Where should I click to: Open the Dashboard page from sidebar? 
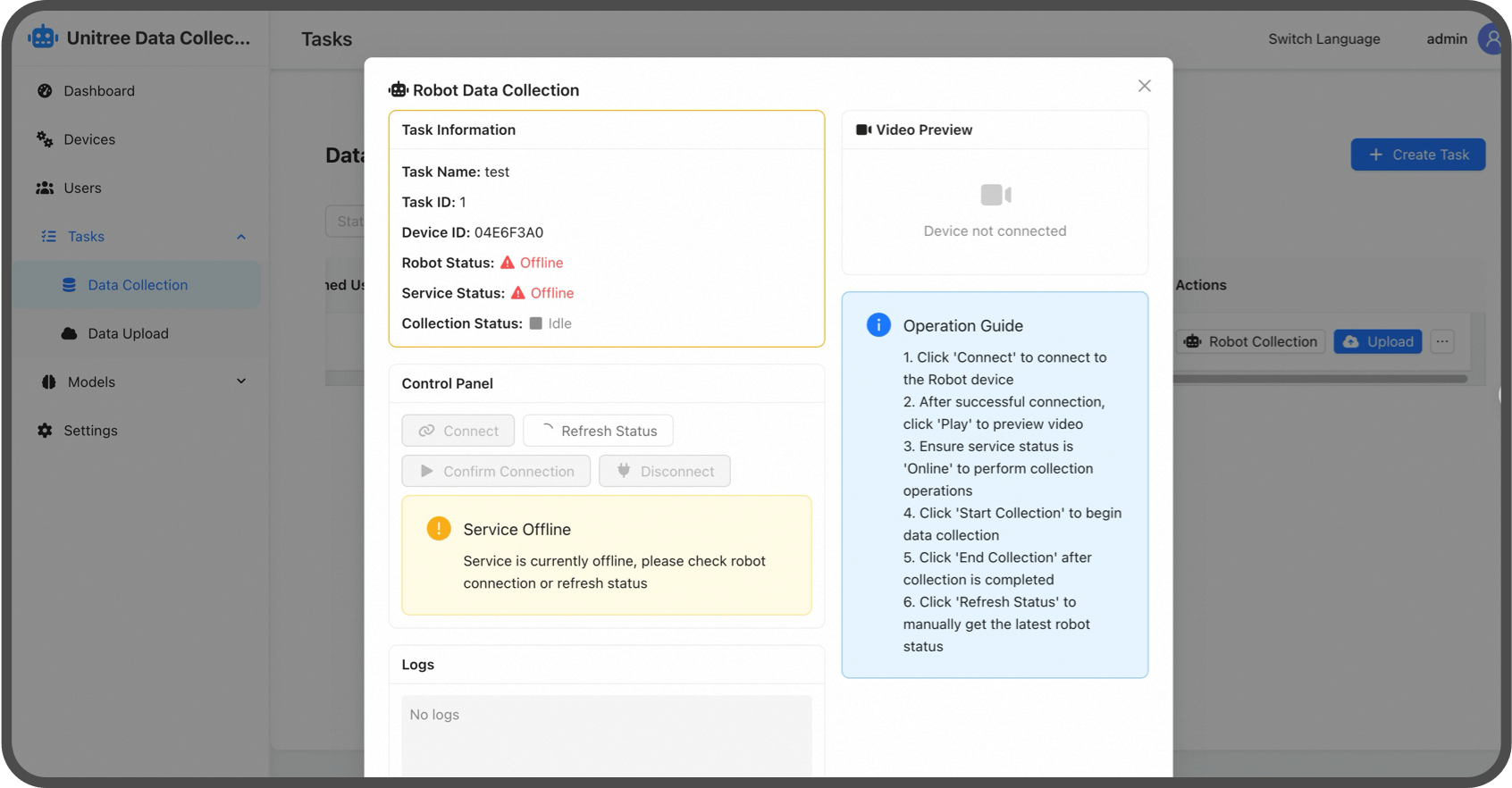tap(98, 91)
